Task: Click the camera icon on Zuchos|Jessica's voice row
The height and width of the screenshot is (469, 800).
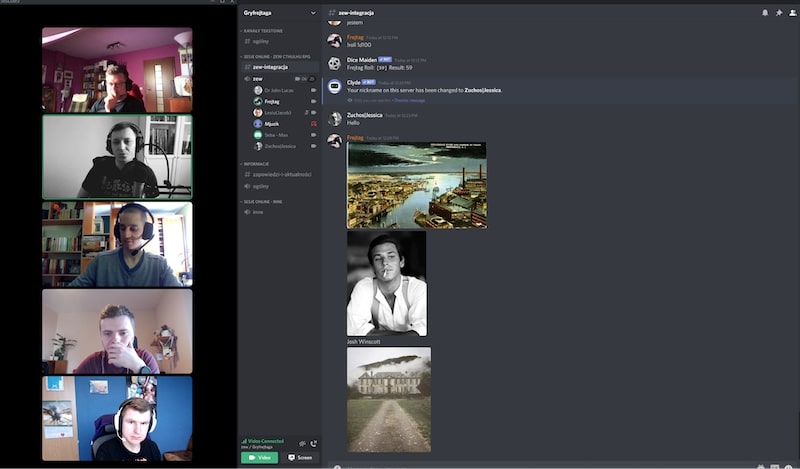Action: 313,146
